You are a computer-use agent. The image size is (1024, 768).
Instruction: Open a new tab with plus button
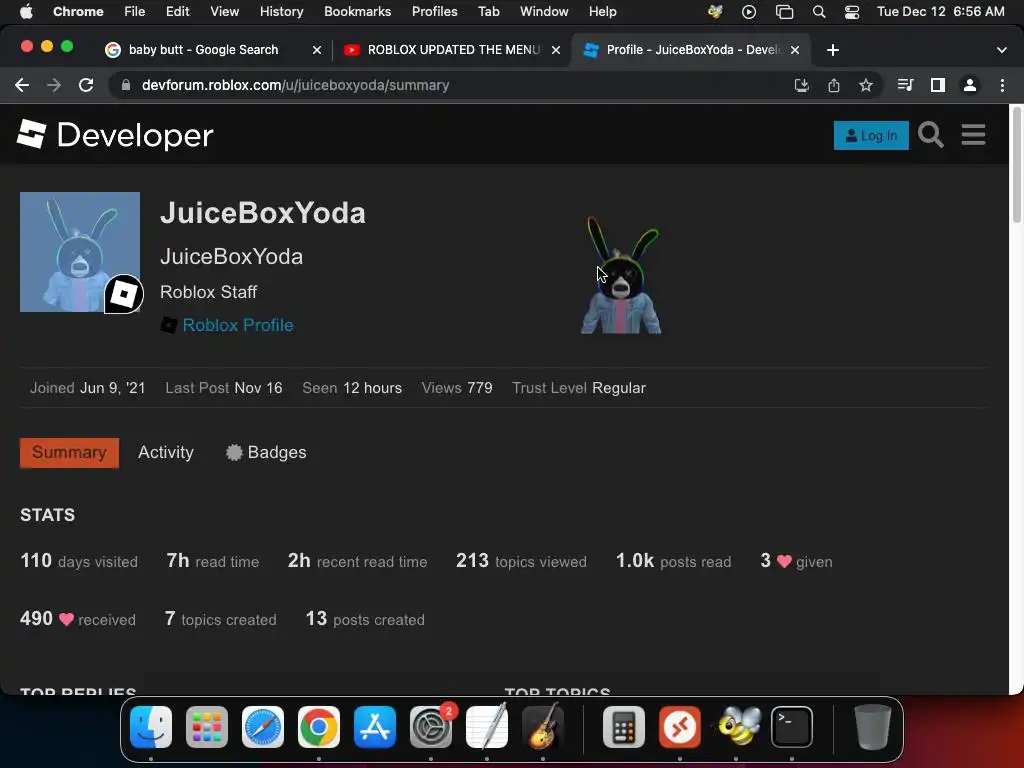pyautogui.click(x=833, y=50)
